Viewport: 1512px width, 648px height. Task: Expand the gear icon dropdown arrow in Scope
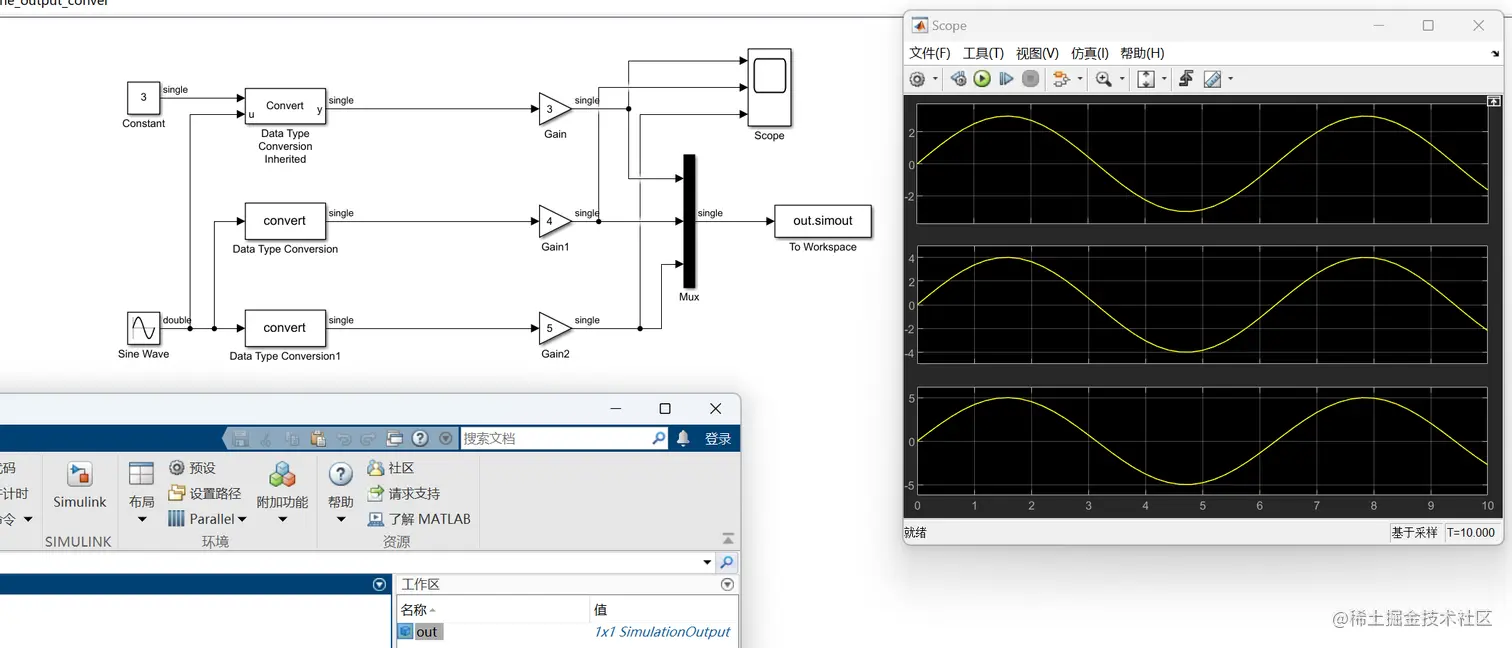click(935, 79)
